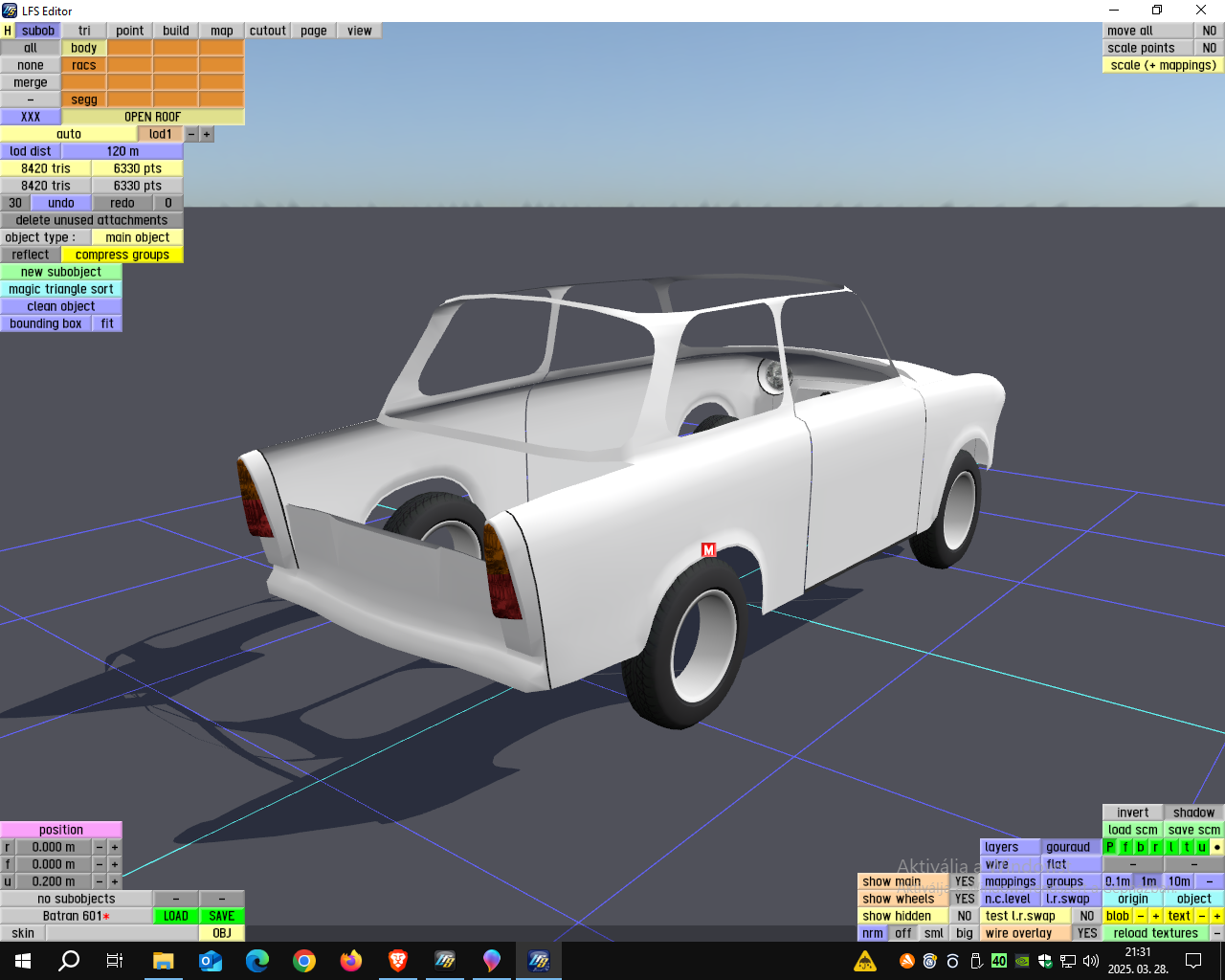Viewport: 1225px width, 980px height.
Task: Launch Outlook from the taskbar
Action: [x=211, y=961]
